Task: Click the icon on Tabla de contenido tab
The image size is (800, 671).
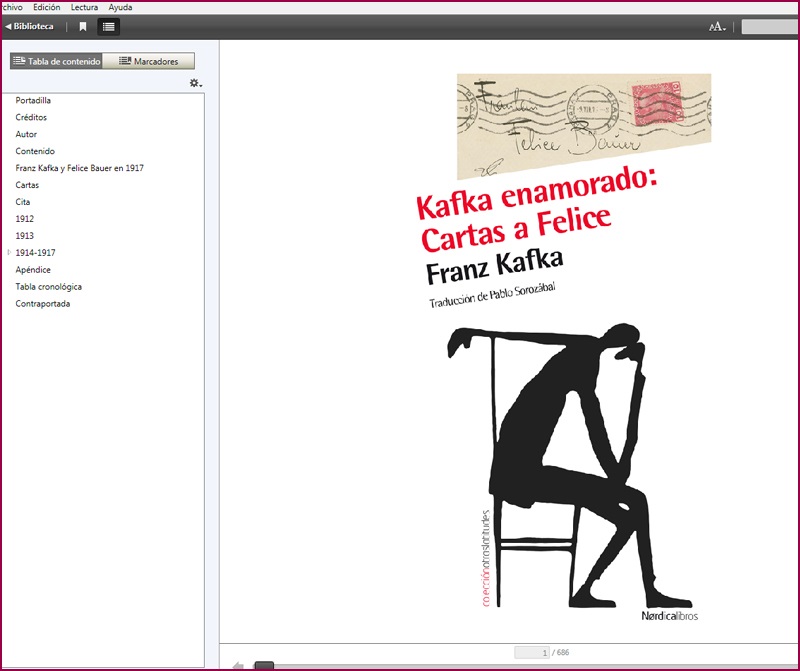Action: [x=19, y=61]
